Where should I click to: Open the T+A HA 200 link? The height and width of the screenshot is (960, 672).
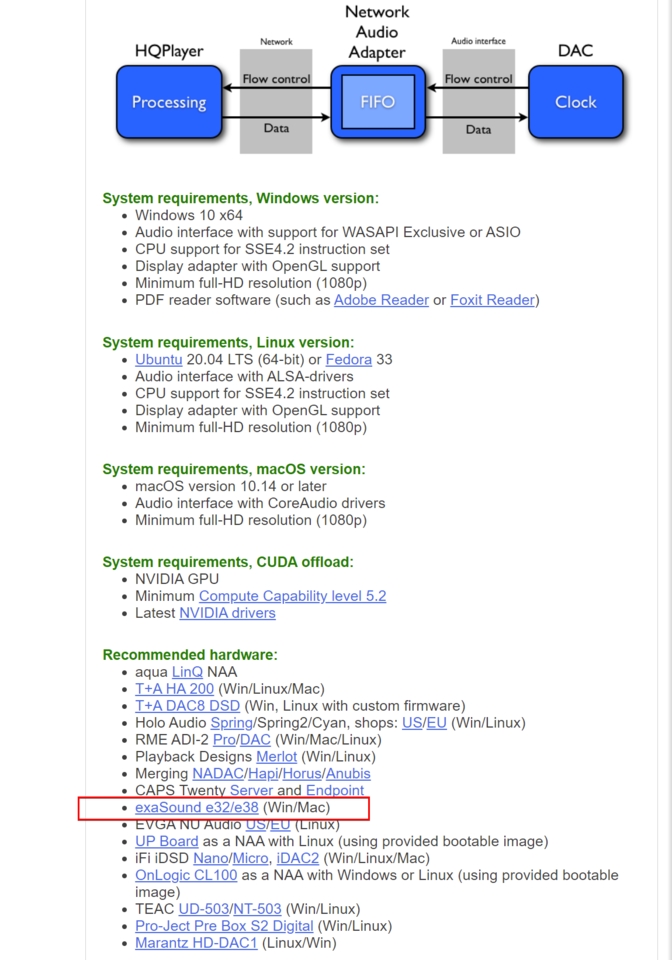click(174, 689)
